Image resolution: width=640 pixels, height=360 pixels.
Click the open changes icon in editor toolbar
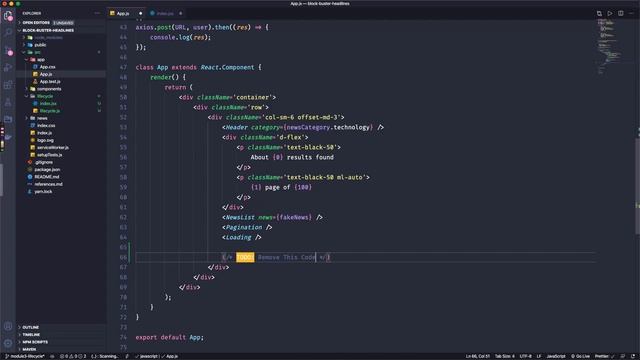point(599,13)
